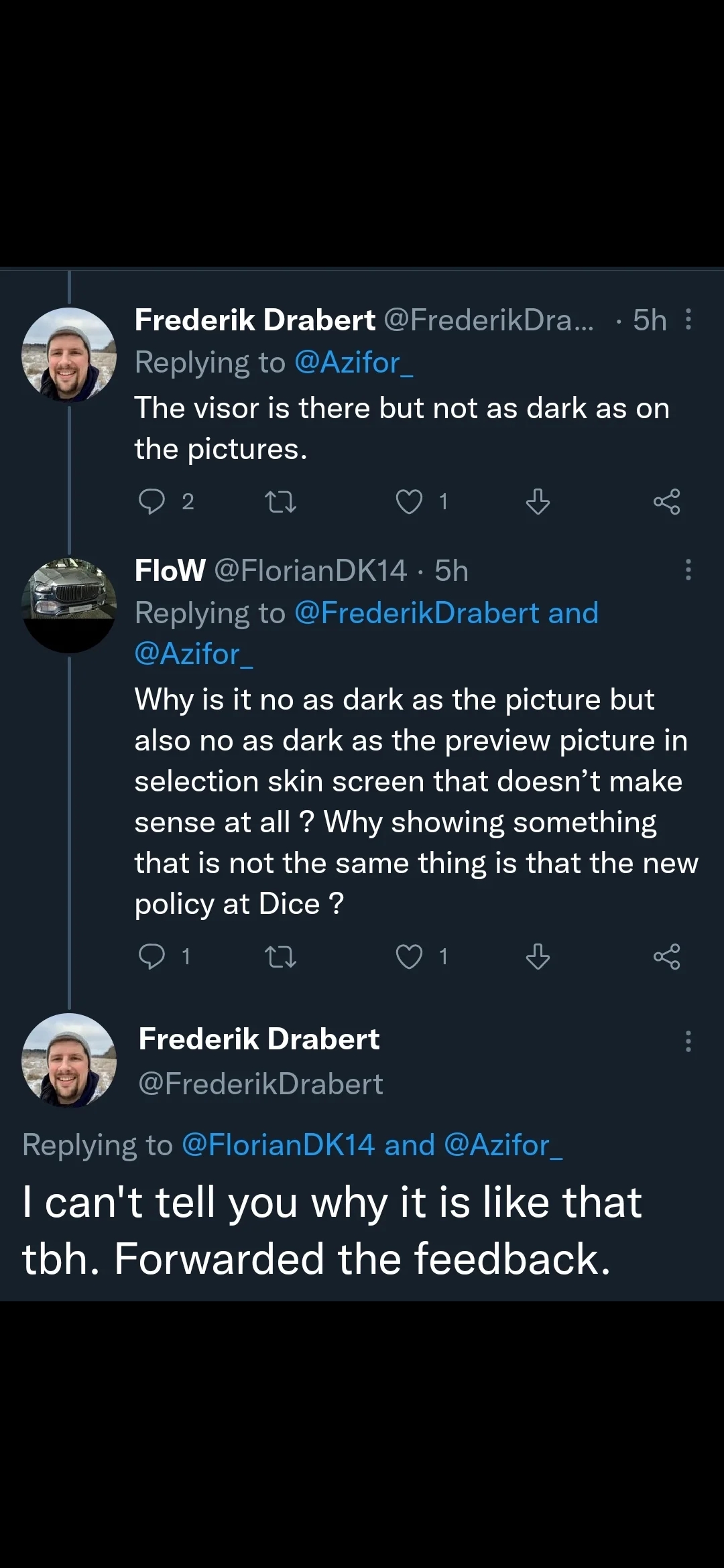Like FloW's tweet about preview picture

click(409, 956)
